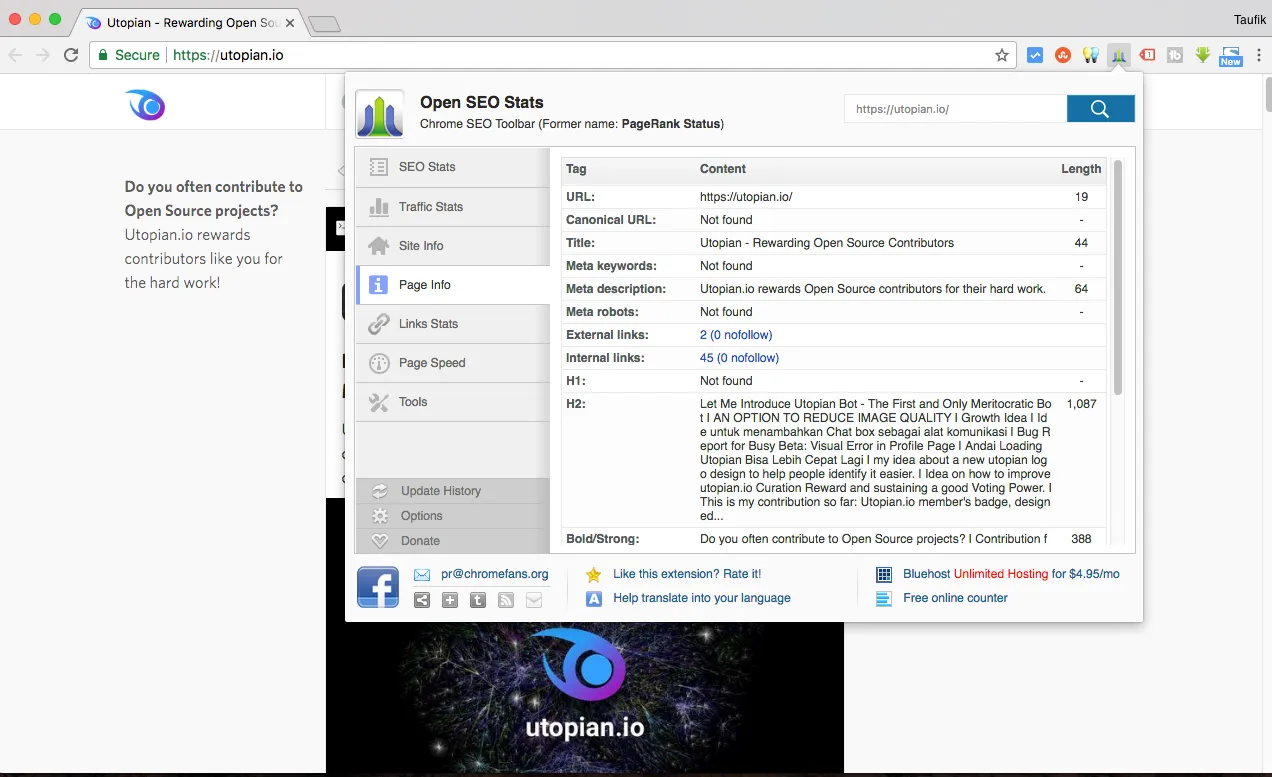Viewport: 1272px width, 777px height.
Task: Click the Facebook icon in the popup footer
Action: point(378,587)
